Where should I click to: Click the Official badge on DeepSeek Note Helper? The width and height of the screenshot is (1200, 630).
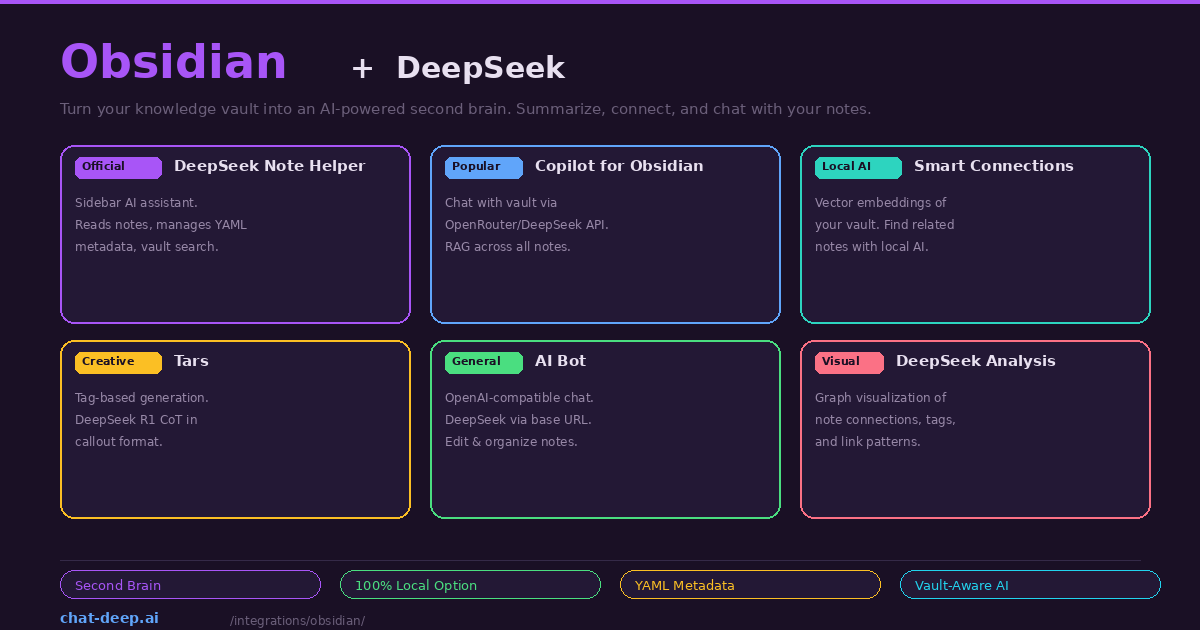117,167
